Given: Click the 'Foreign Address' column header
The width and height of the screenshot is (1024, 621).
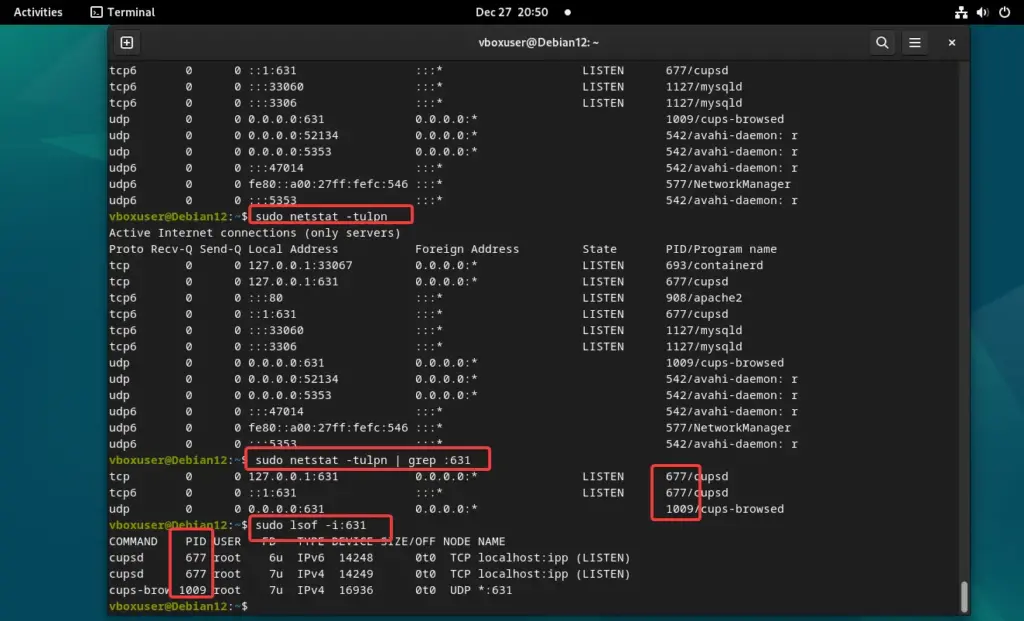Looking at the screenshot, I should [467, 249].
